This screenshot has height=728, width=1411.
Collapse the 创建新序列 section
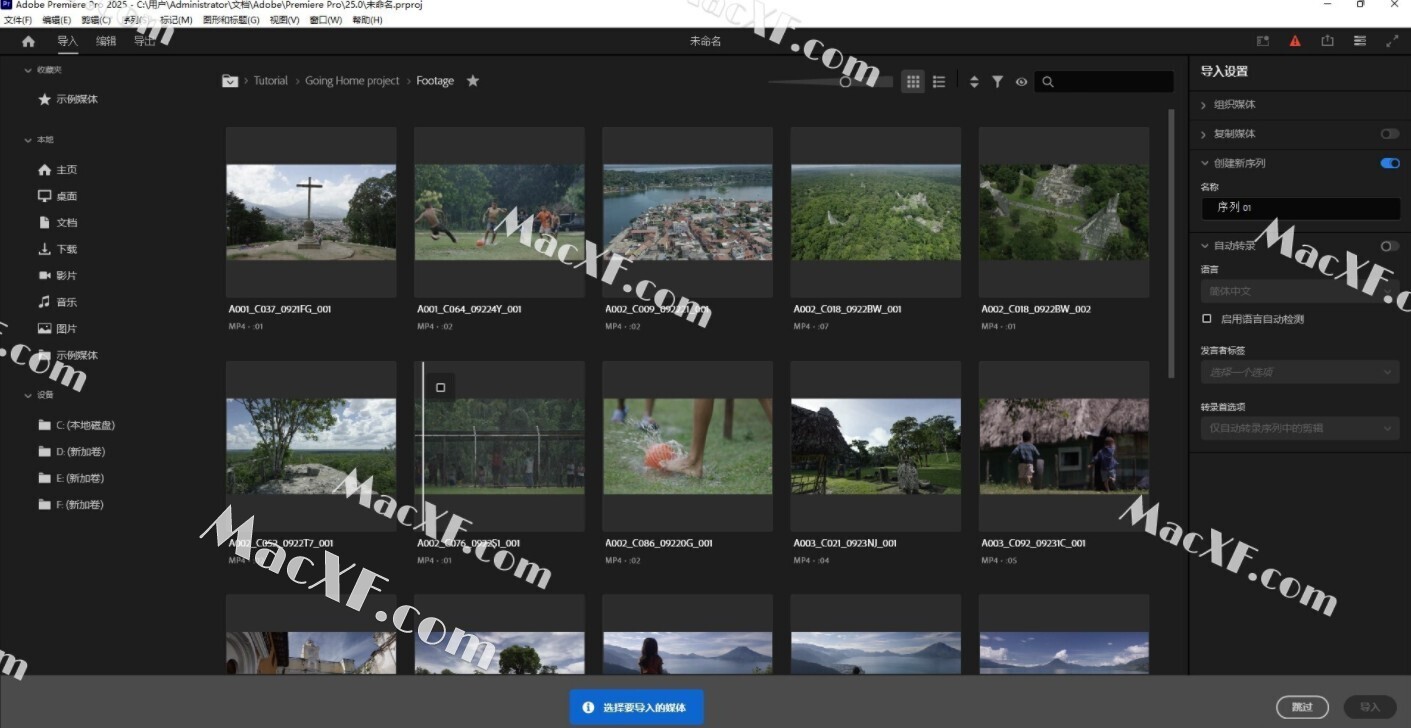(1205, 163)
